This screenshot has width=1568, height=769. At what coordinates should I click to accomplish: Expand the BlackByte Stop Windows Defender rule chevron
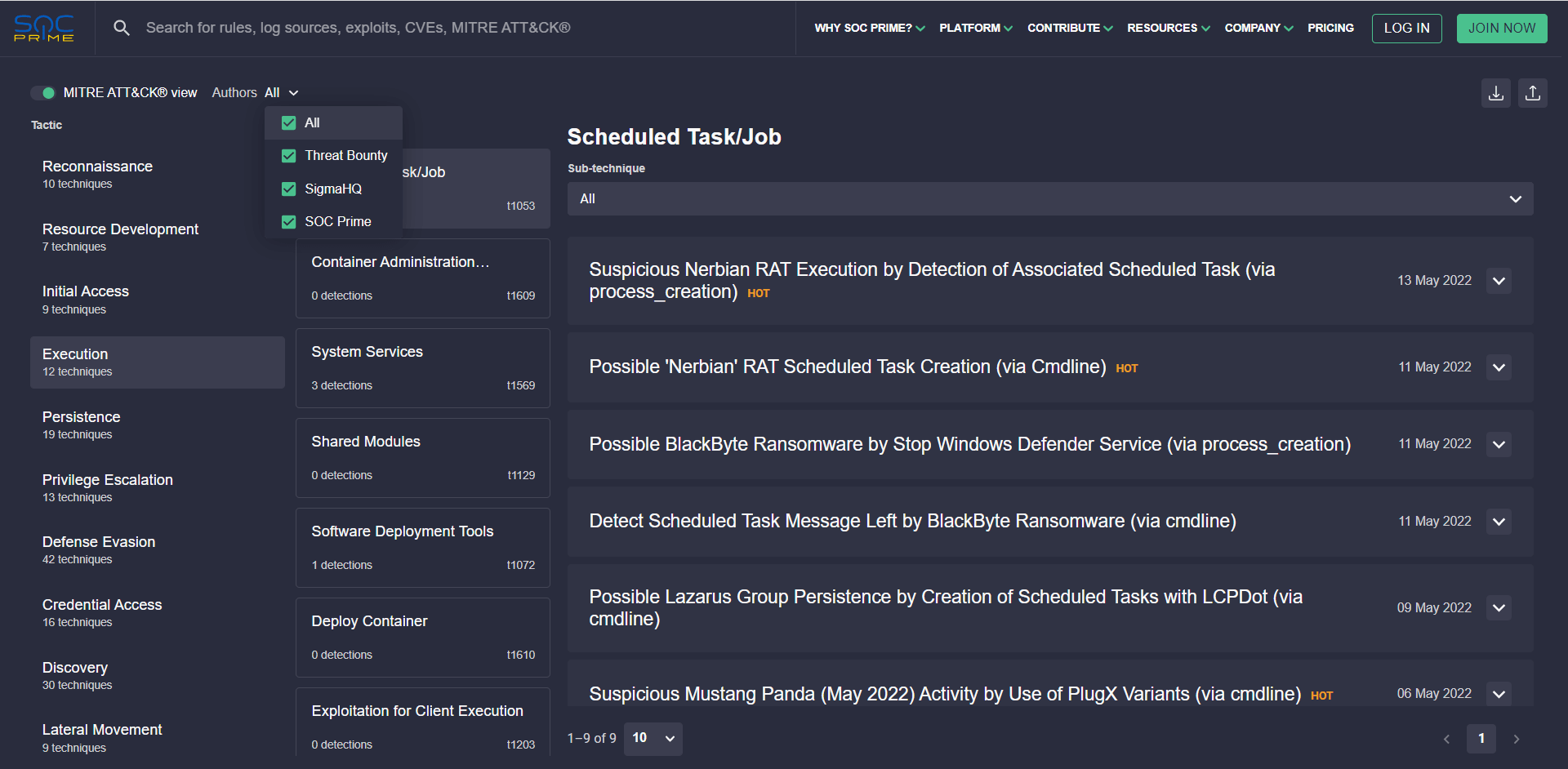point(1499,444)
